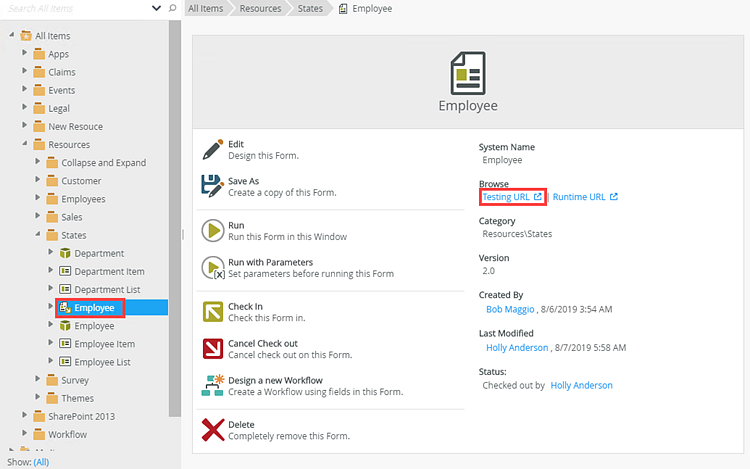Click the search magnifier icon
Image resolution: width=750 pixels, height=469 pixels.
coord(172,8)
